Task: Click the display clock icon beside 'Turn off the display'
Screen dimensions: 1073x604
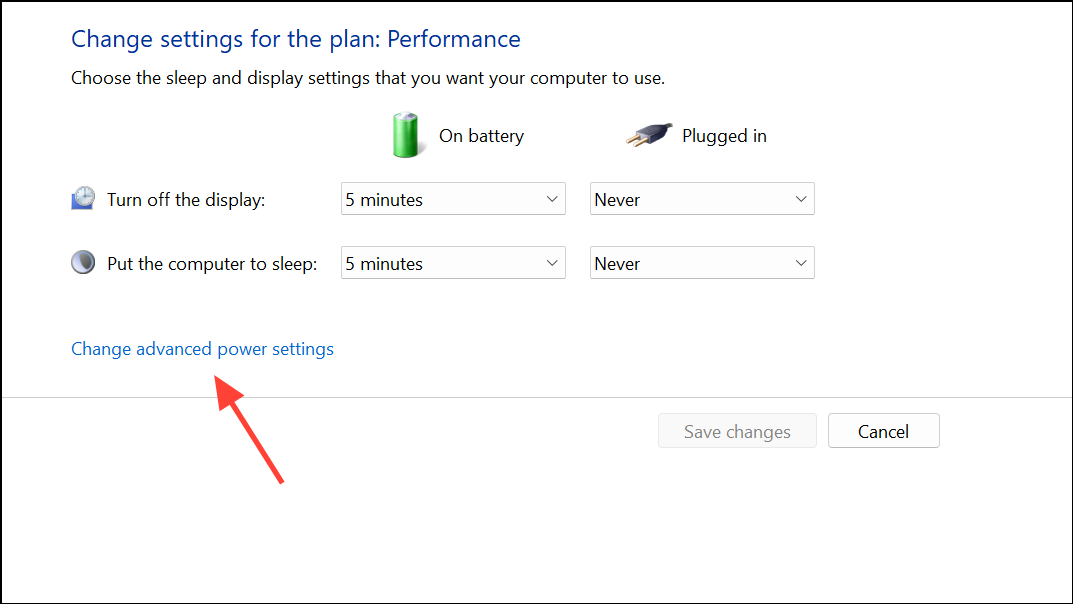Action: [x=83, y=198]
